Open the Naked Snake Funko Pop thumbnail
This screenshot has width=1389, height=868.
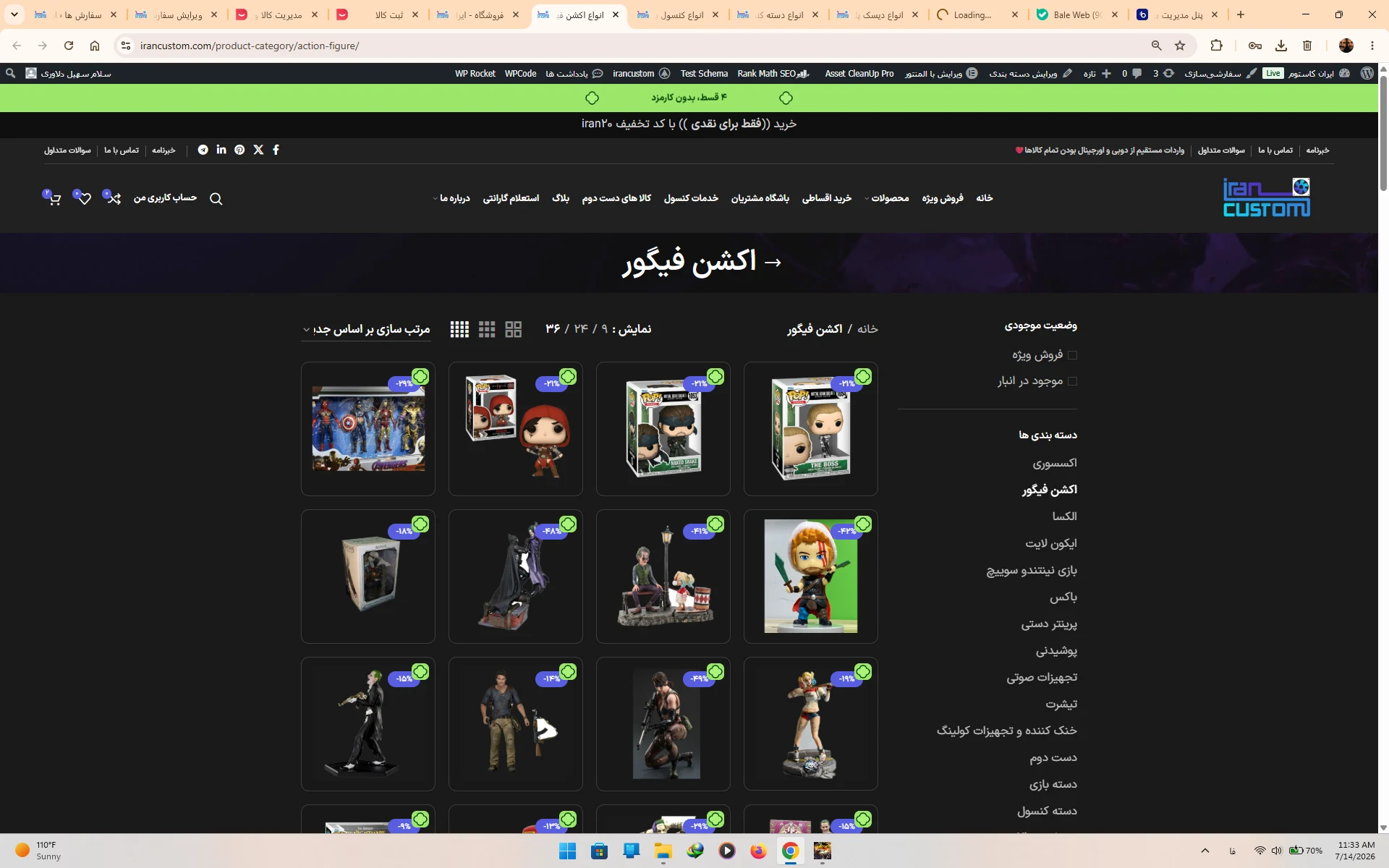pyautogui.click(x=663, y=429)
